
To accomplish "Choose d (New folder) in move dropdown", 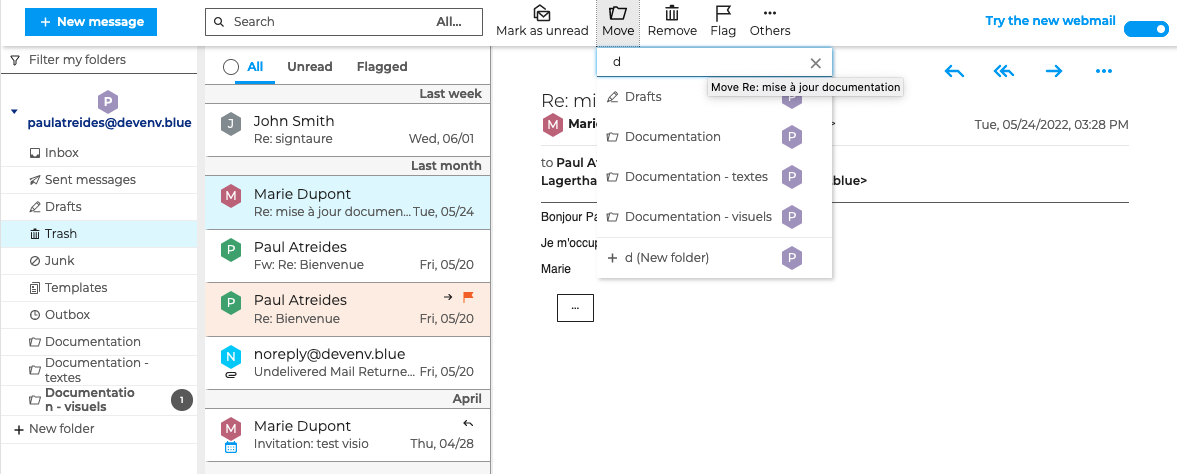I will pyautogui.click(x=715, y=258).
